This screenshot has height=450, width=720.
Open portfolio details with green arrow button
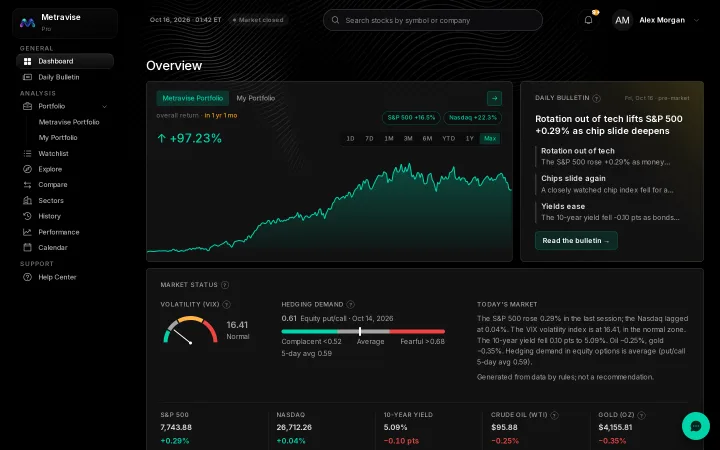(x=494, y=98)
